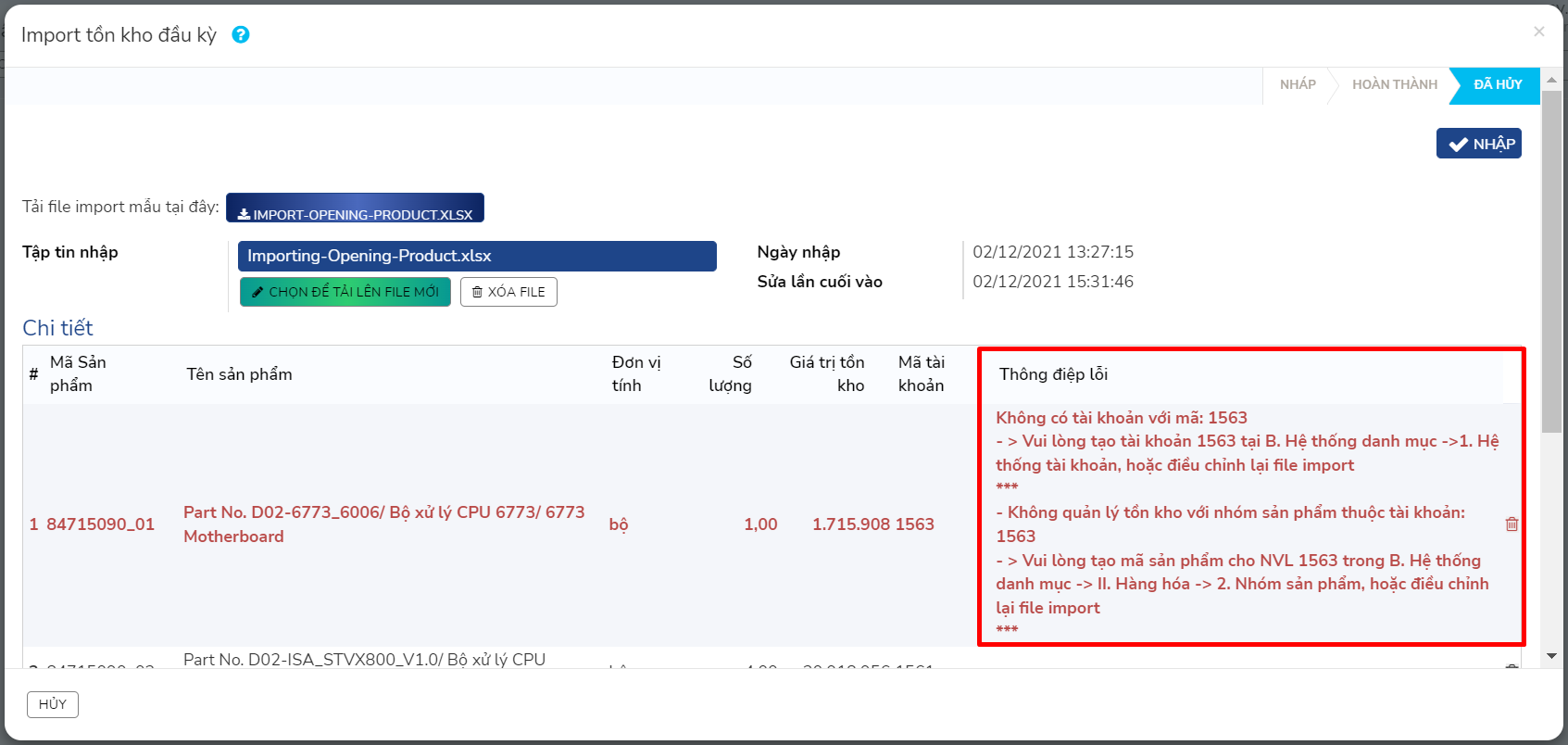Click the Số lượng column header

click(x=730, y=373)
